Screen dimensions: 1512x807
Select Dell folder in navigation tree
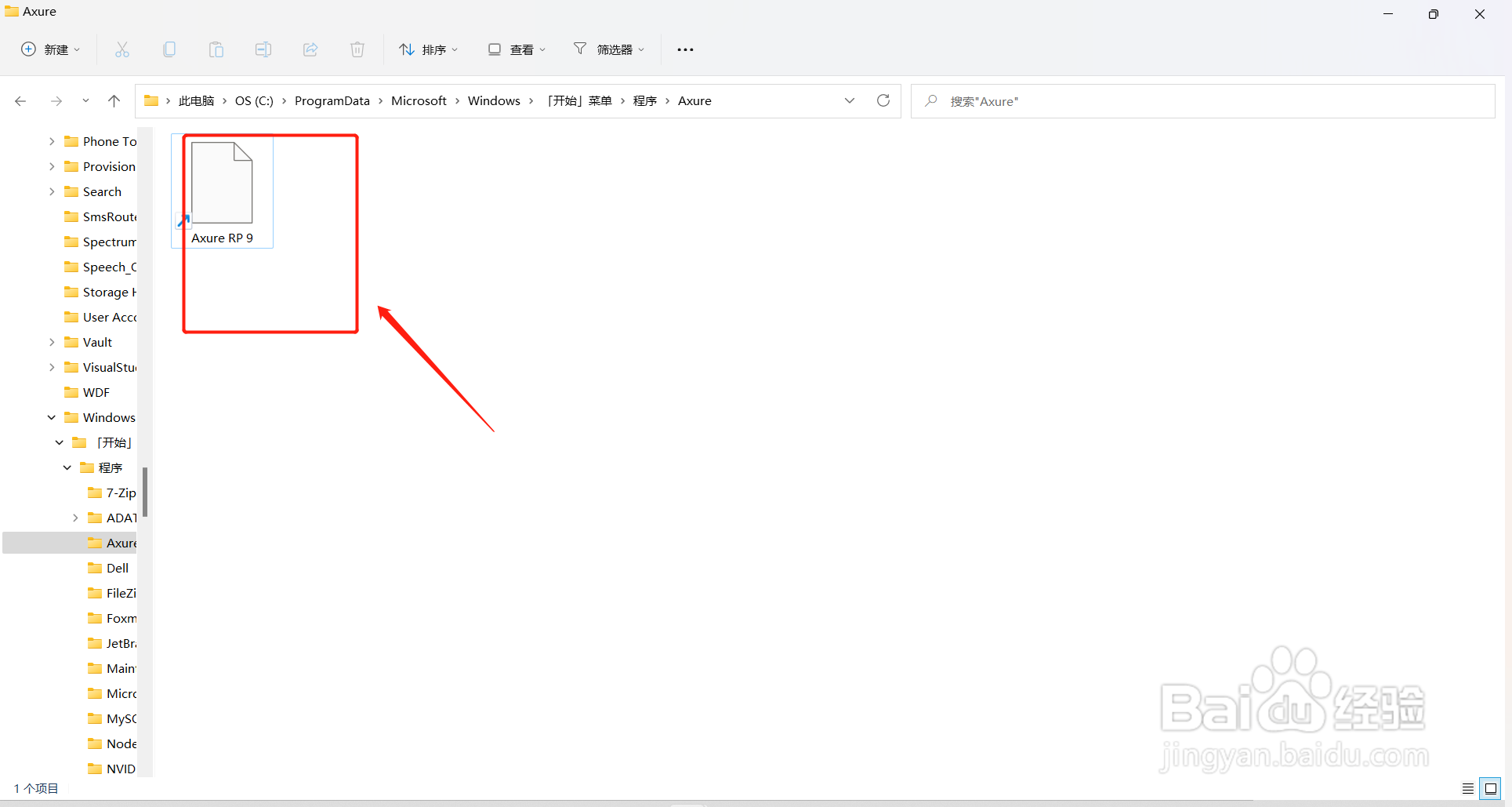108,569
